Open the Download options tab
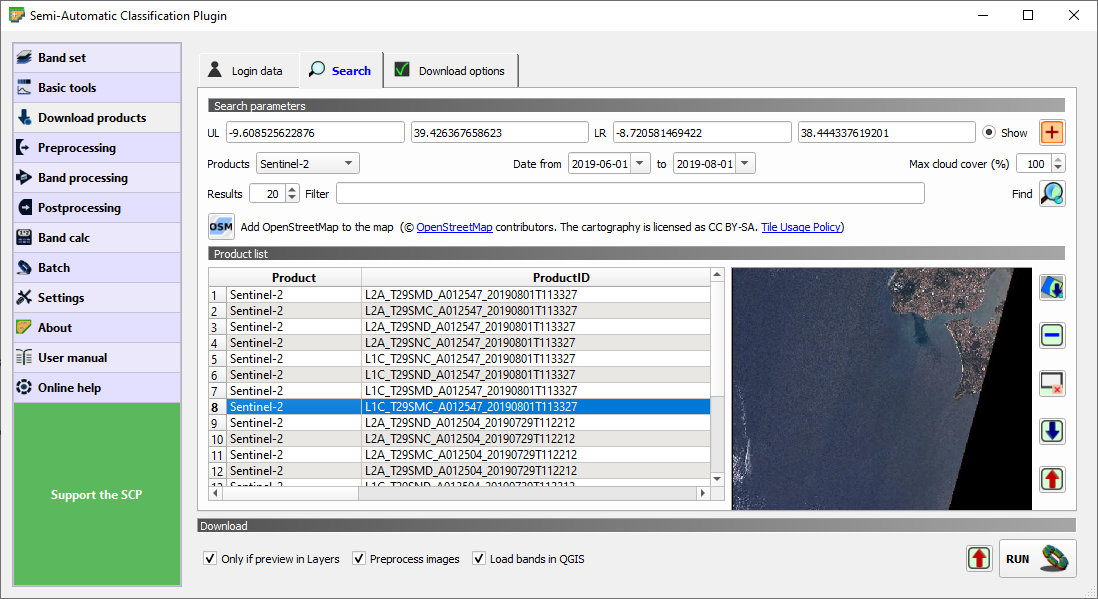The height and width of the screenshot is (599, 1098). pyautogui.click(x=448, y=70)
